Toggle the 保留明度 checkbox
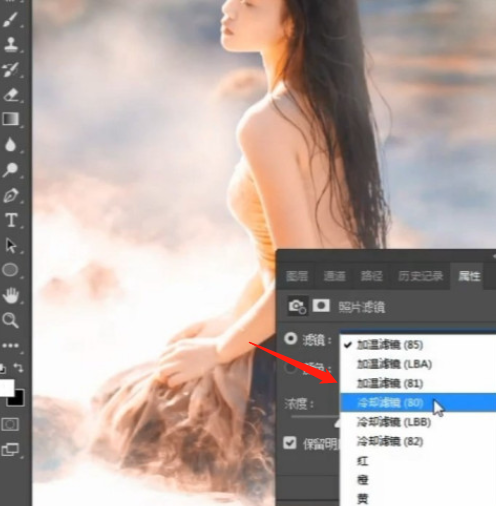 290,443
